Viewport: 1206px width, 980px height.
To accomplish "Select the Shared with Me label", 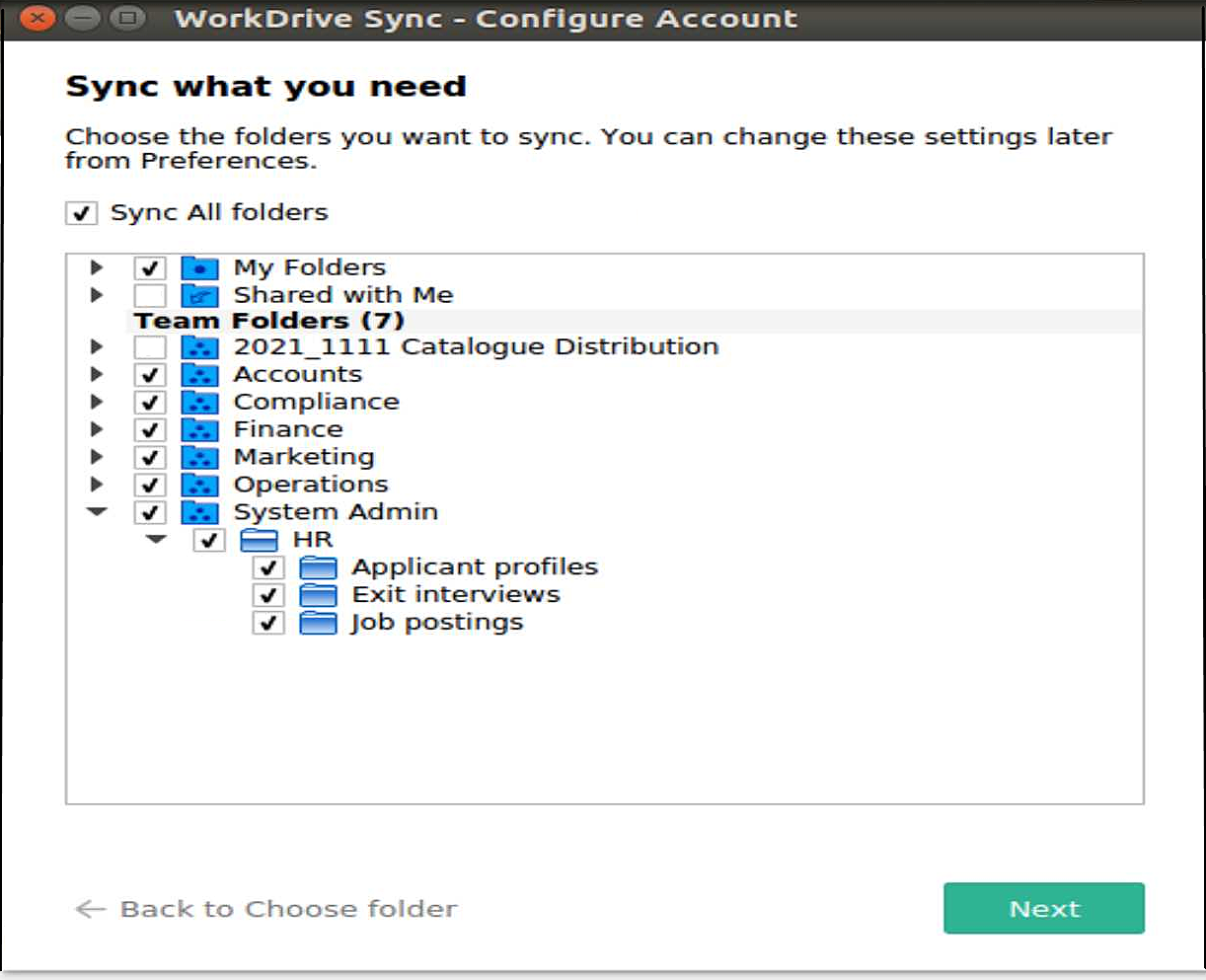I will (343, 295).
